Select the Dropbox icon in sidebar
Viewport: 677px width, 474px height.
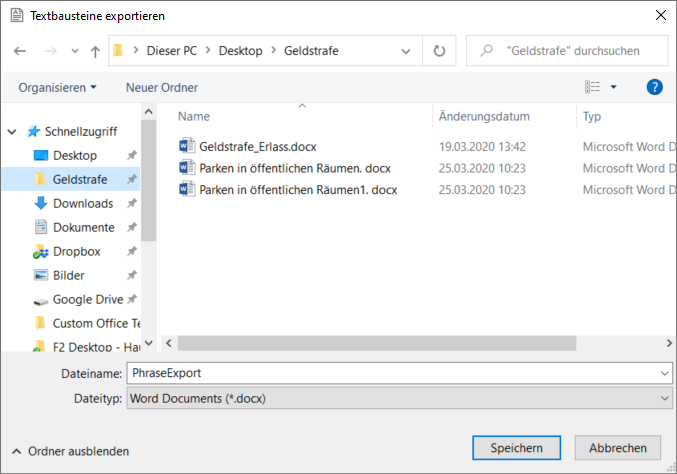pos(41,251)
